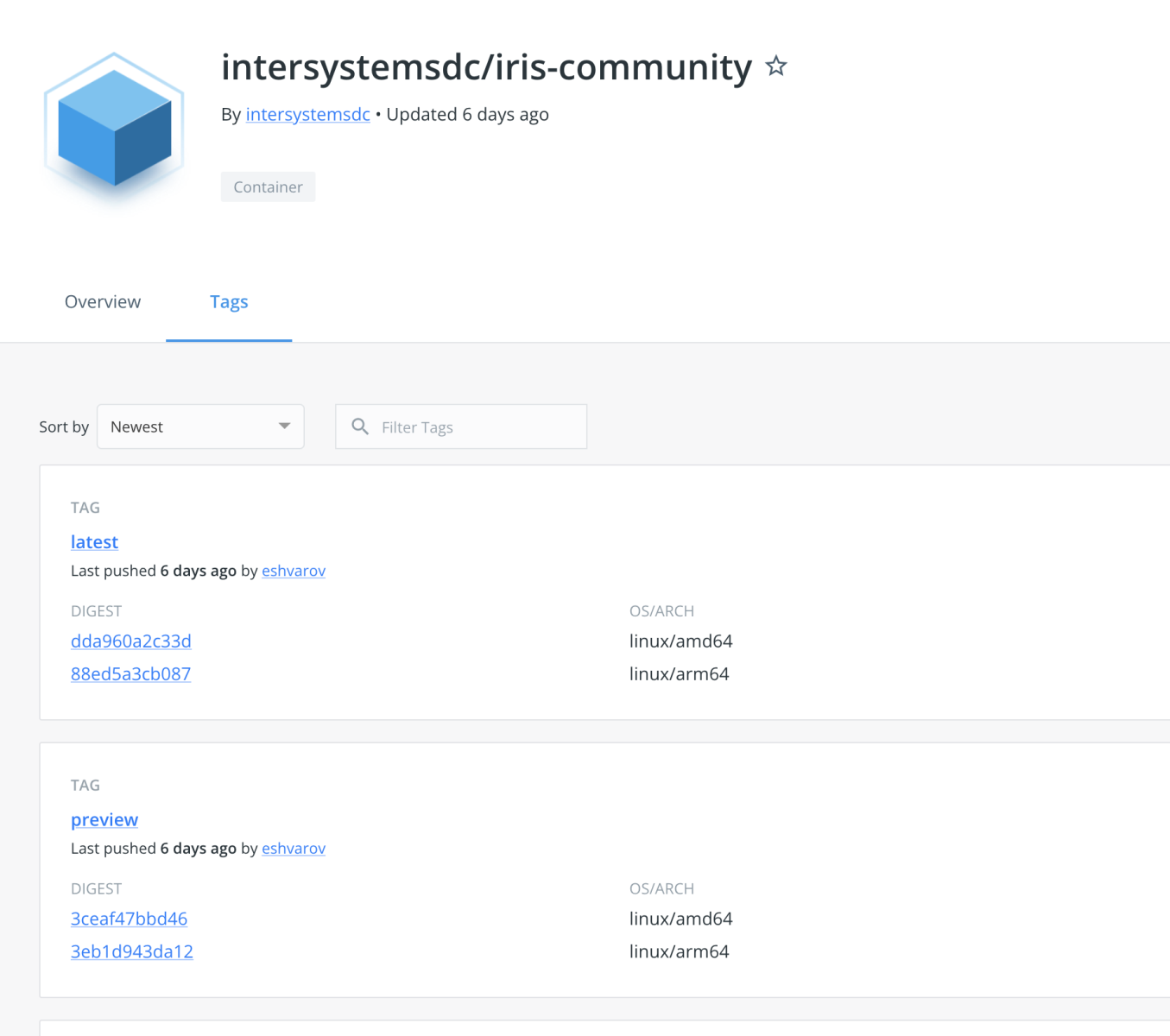The height and width of the screenshot is (1036, 1170).
Task: Open digest 3eb1d943da12
Action: 132,952
